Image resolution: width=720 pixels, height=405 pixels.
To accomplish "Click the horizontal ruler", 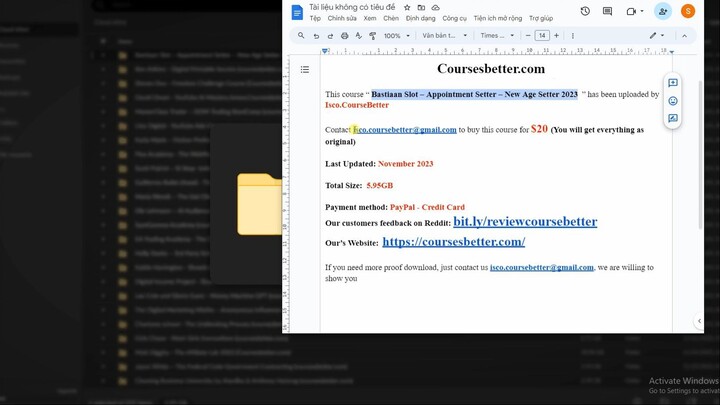I will [498, 51].
